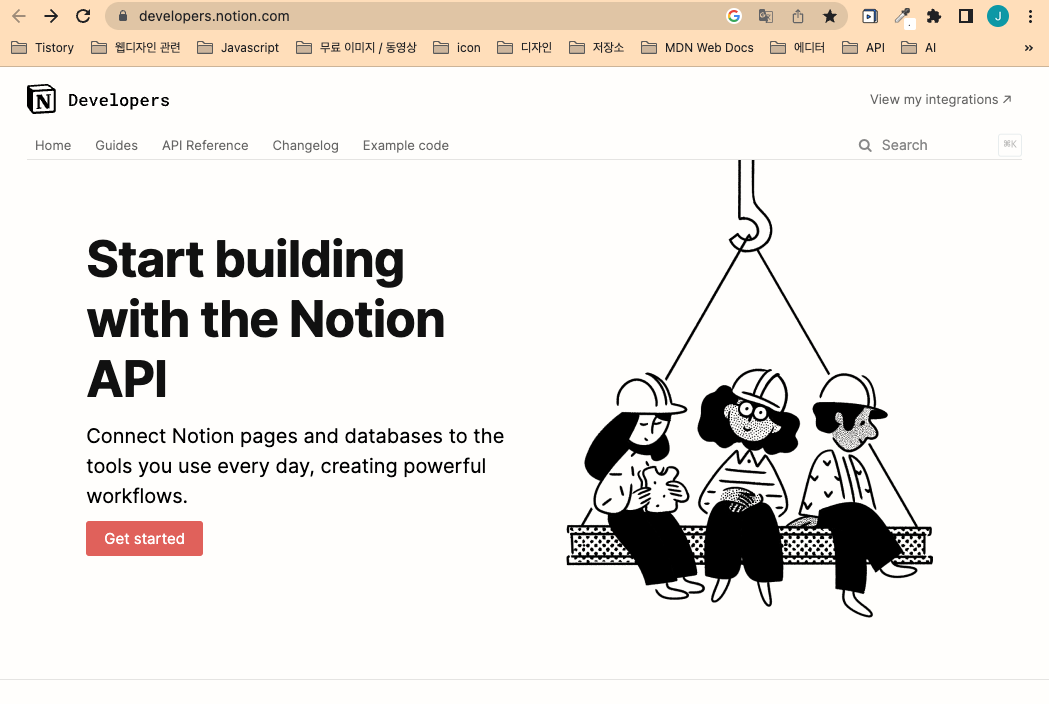Click the bookmark star icon

pos(830,16)
